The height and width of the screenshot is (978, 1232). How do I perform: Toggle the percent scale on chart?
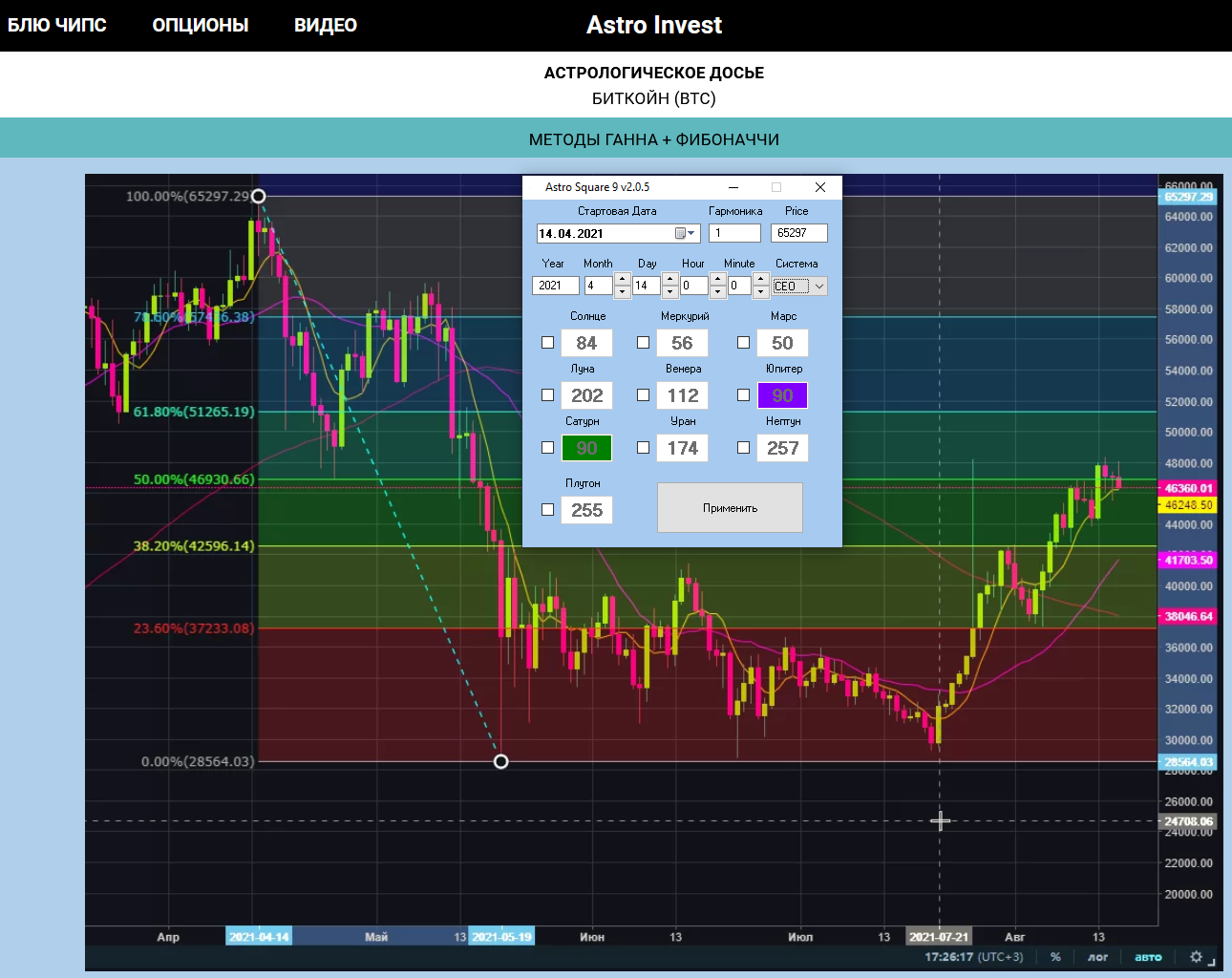pos(1055,957)
